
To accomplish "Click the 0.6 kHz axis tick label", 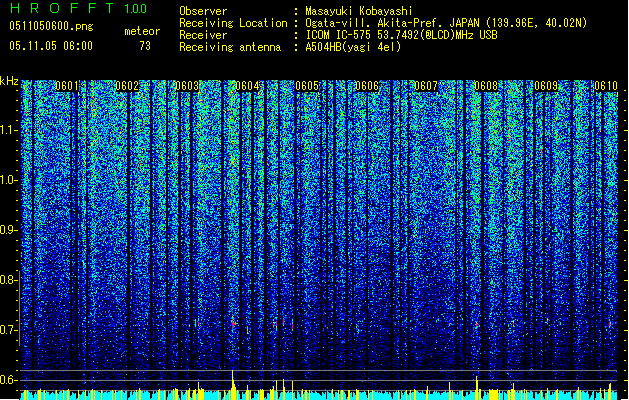I will point(8,380).
